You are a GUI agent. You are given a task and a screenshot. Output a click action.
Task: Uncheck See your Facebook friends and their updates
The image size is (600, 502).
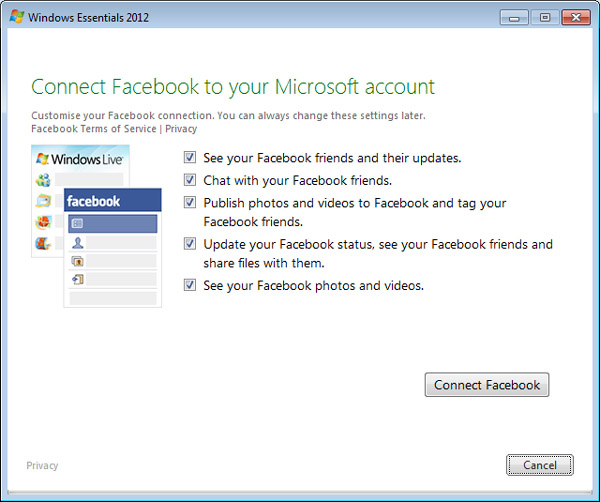point(190,157)
